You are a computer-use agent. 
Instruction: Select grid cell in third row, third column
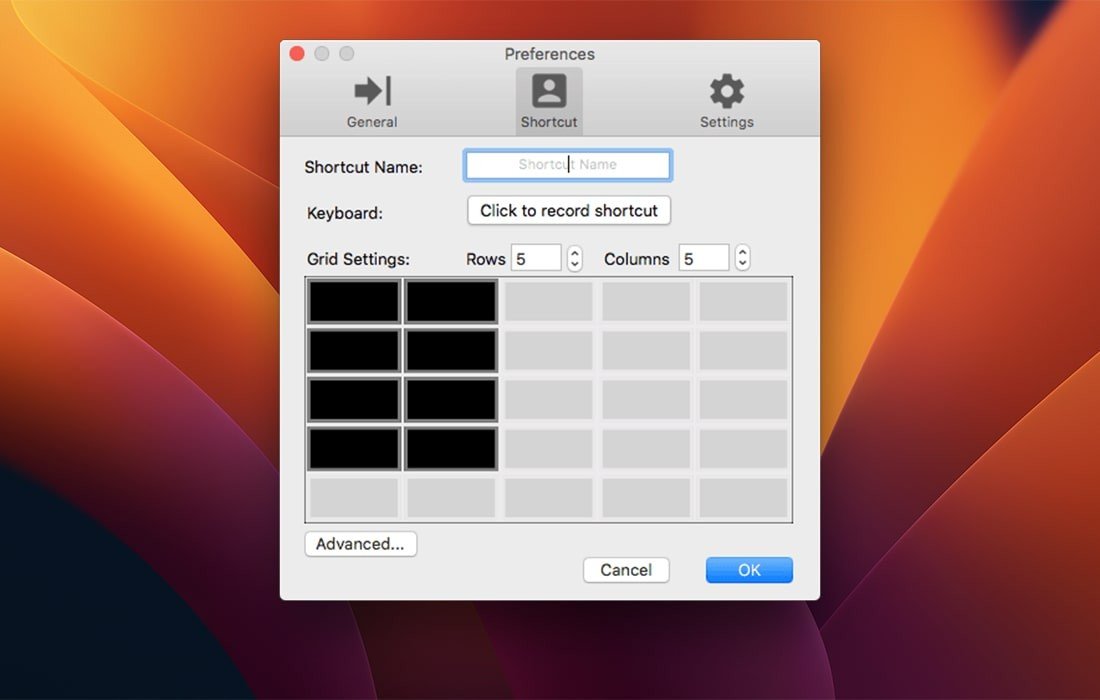[x=548, y=399]
